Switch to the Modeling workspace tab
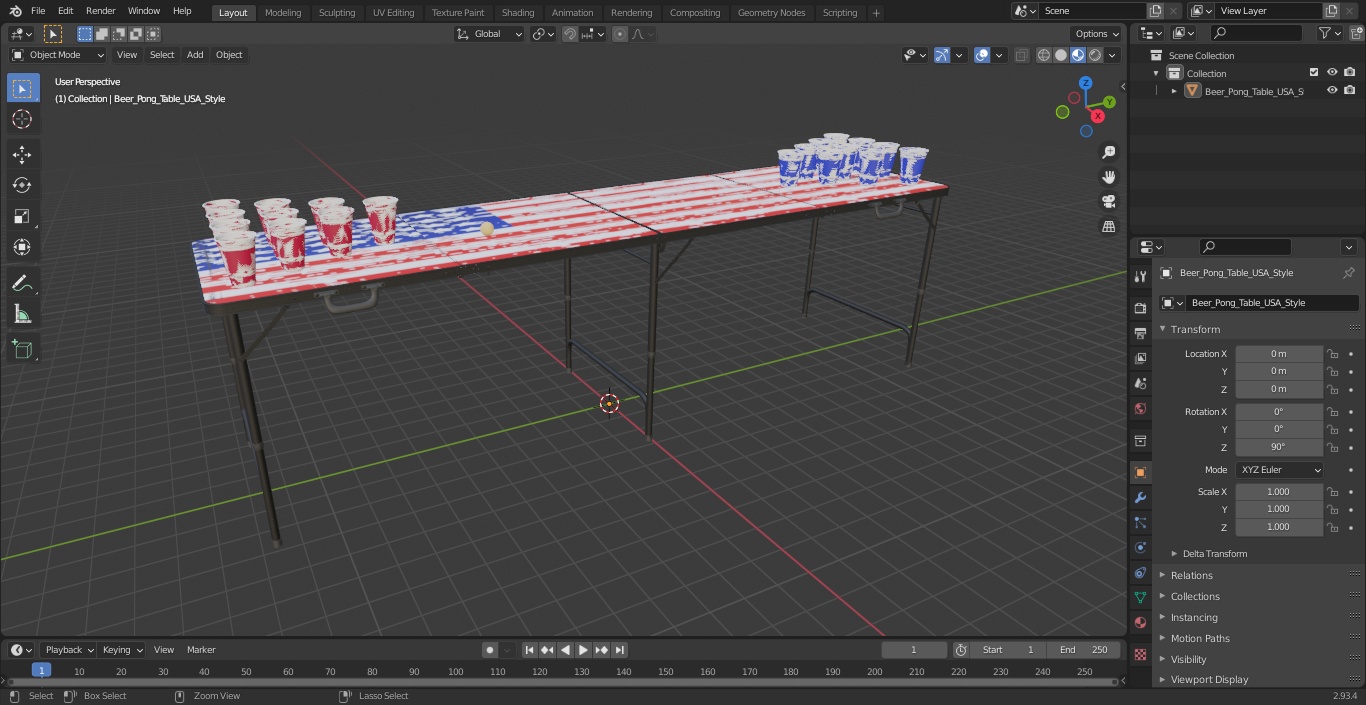The width and height of the screenshot is (1366, 705). (283, 13)
